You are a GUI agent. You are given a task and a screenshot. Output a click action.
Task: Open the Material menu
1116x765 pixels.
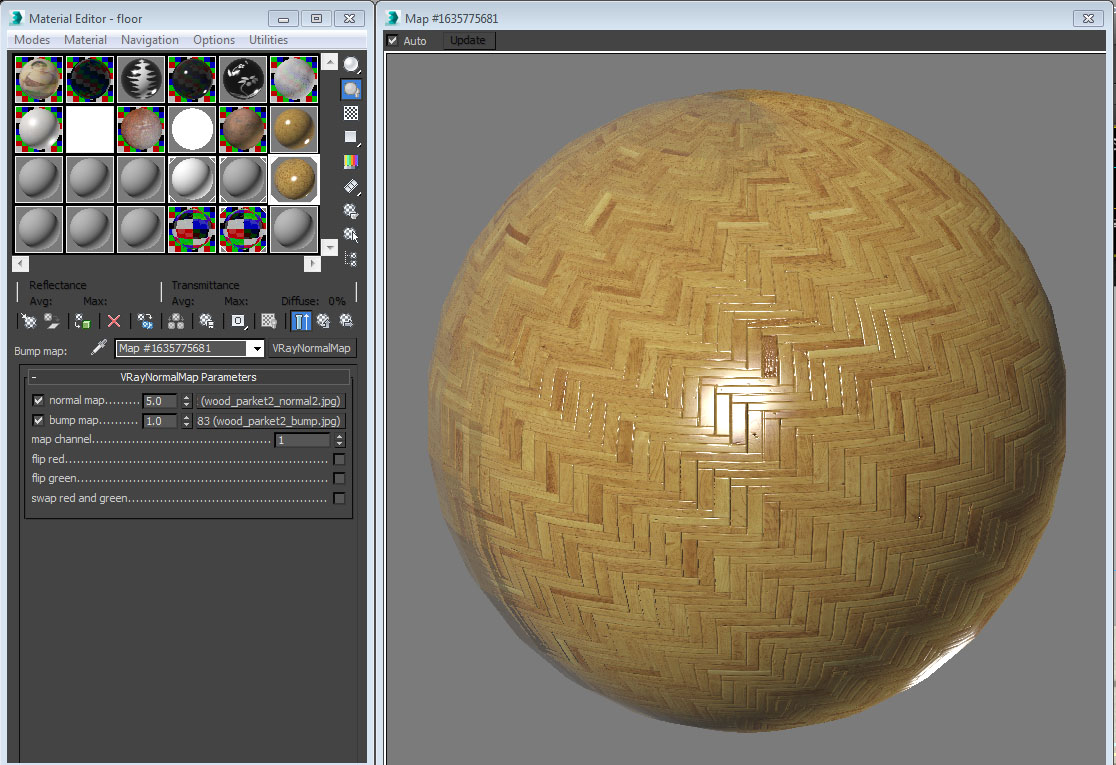point(85,40)
